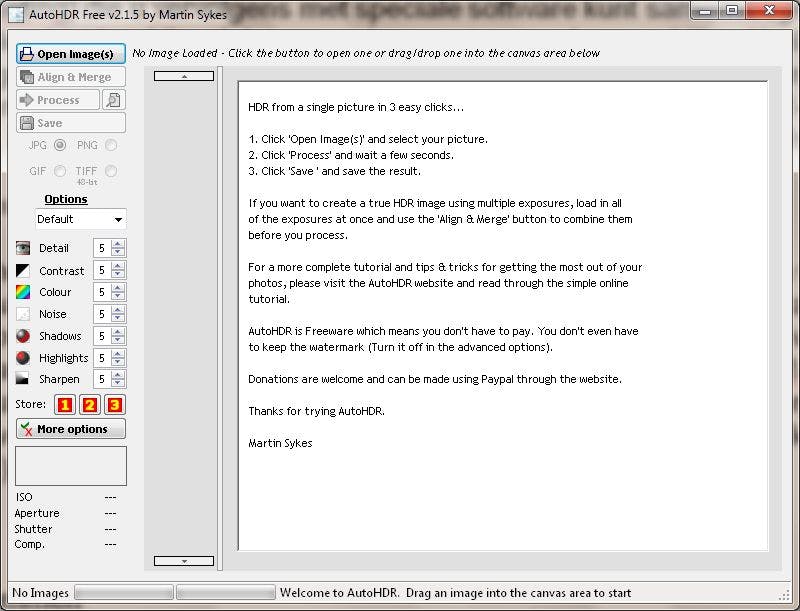Viewport: 800px width, 611px height.
Task: Decrease the Sharpen value with down arrow
Action: (118, 383)
